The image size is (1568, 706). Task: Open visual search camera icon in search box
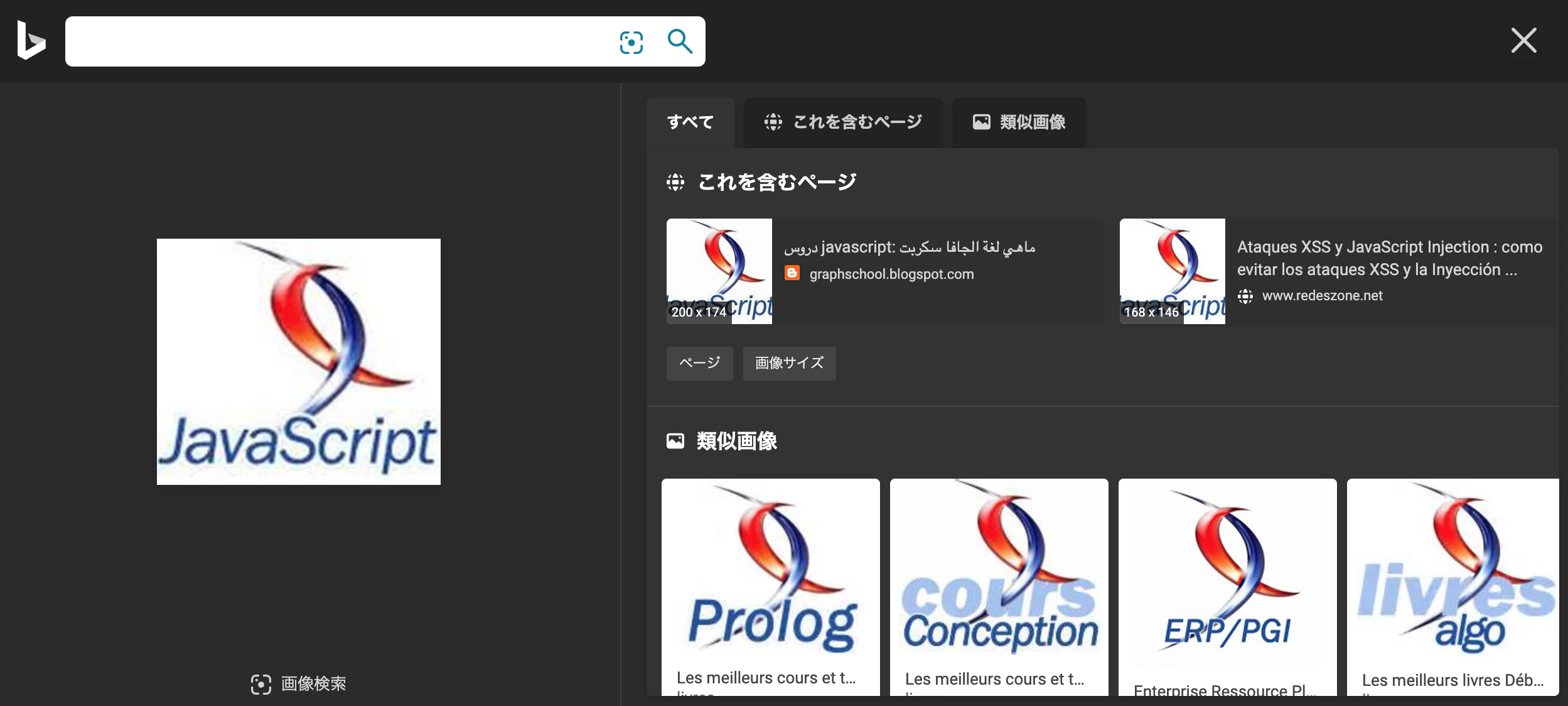coord(631,42)
